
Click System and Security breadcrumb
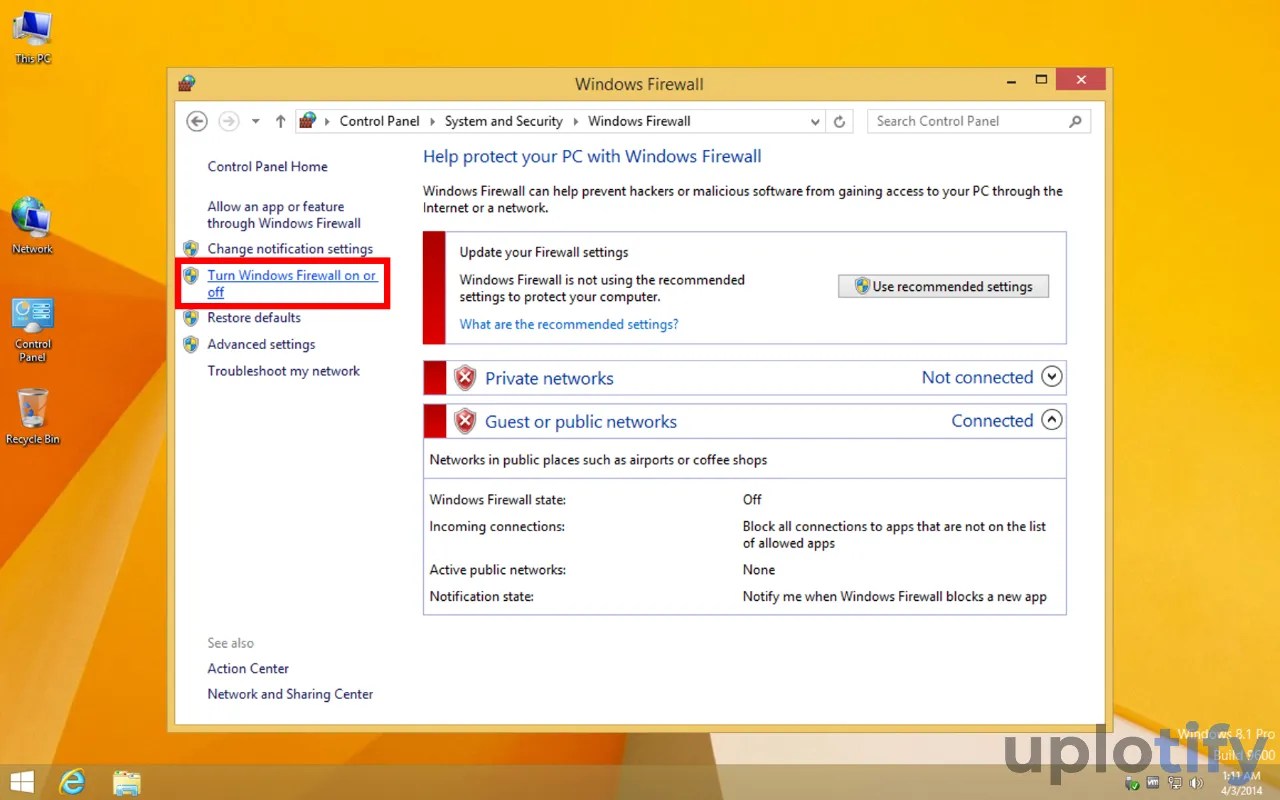503,121
